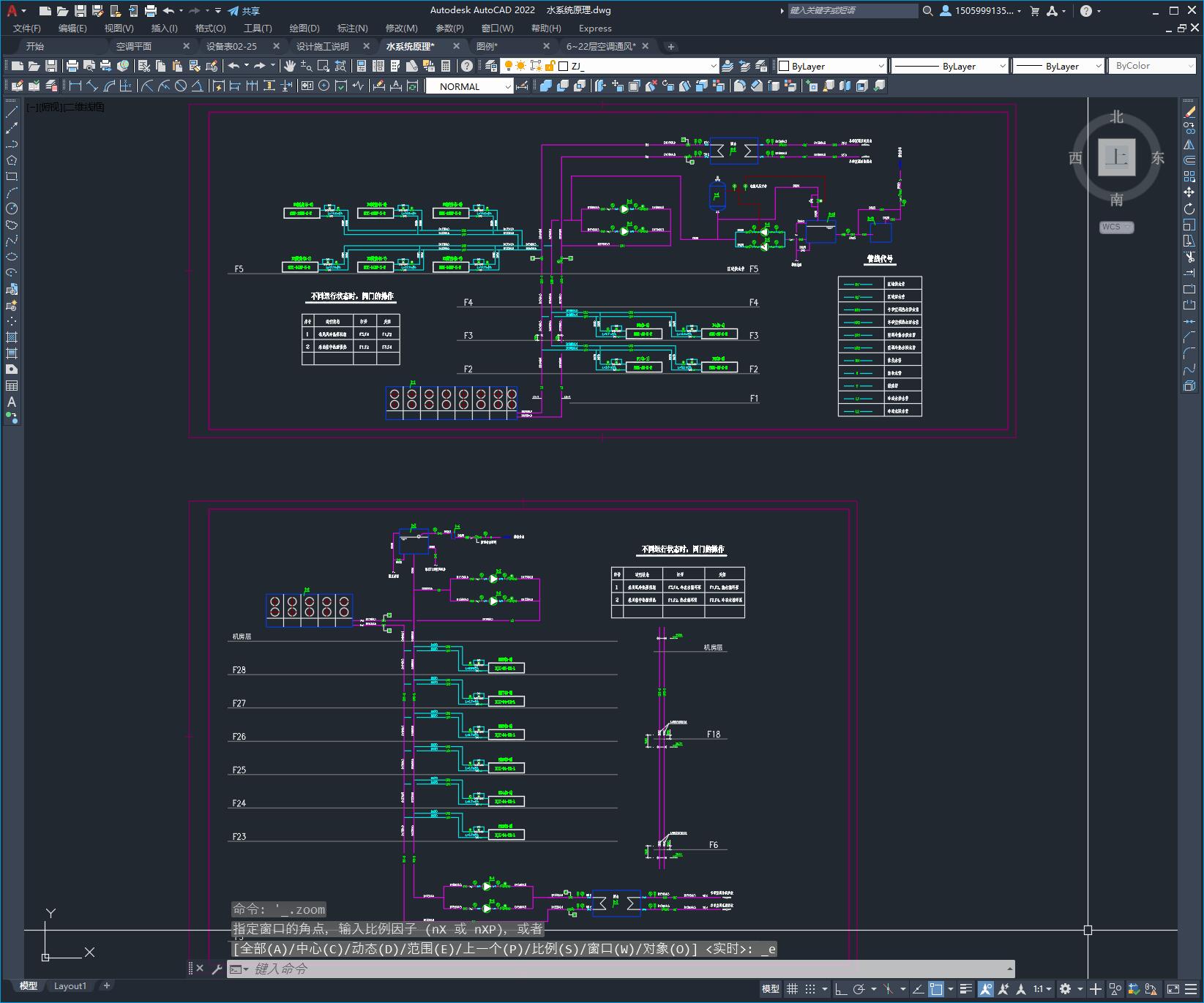The image size is (1204, 1003).
Task: Toggle the layer lightbulb on/off icon
Action: tap(509, 66)
